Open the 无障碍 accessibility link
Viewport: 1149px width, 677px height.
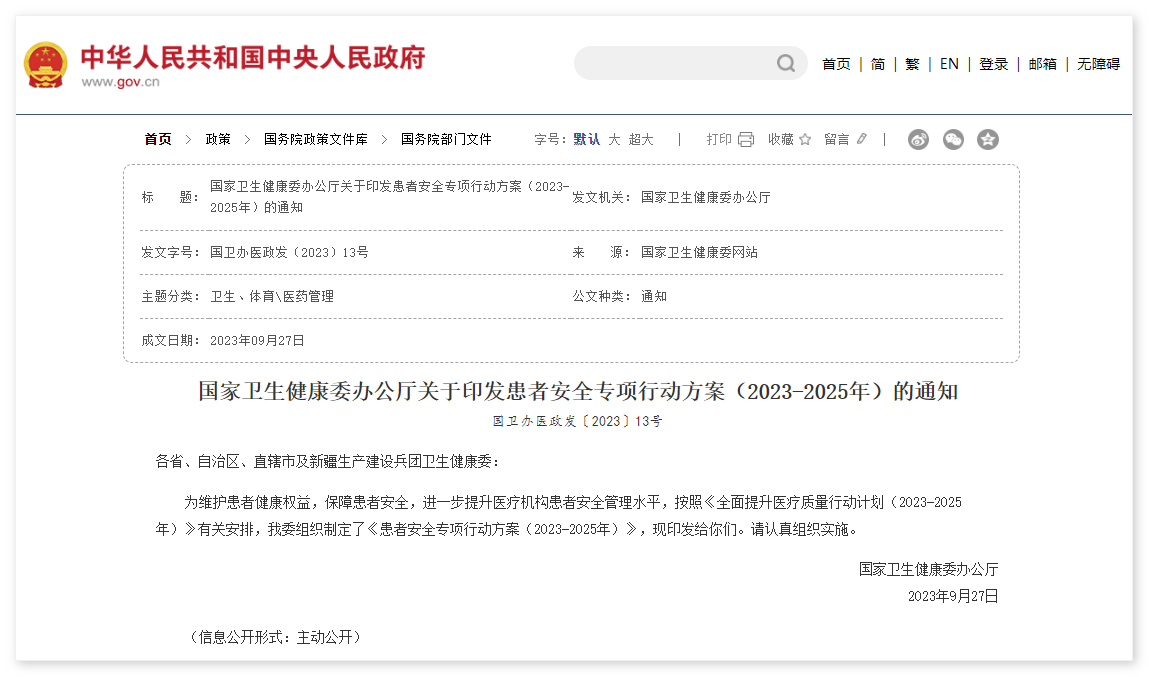point(1097,63)
